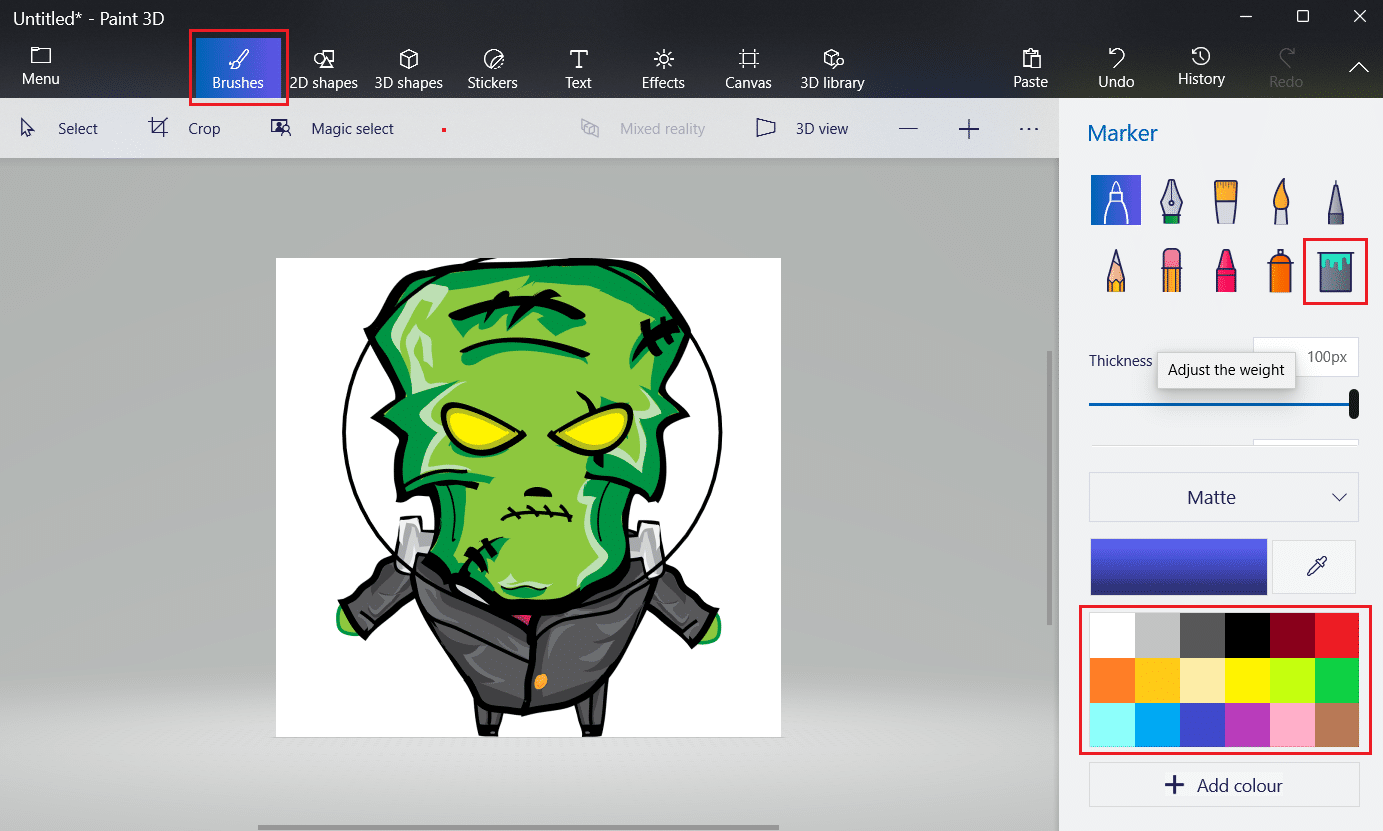Image resolution: width=1383 pixels, height=831 pixels.
Task: Open the more options ellipsis menu
Action: coord(1029,128)
